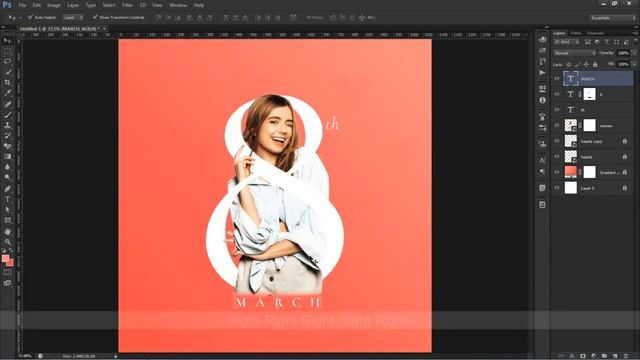This screenshot has width=640, height=360.
Task: Click the Lock all padlock icon in the Lock row
Action: click(x=595, y=64)
